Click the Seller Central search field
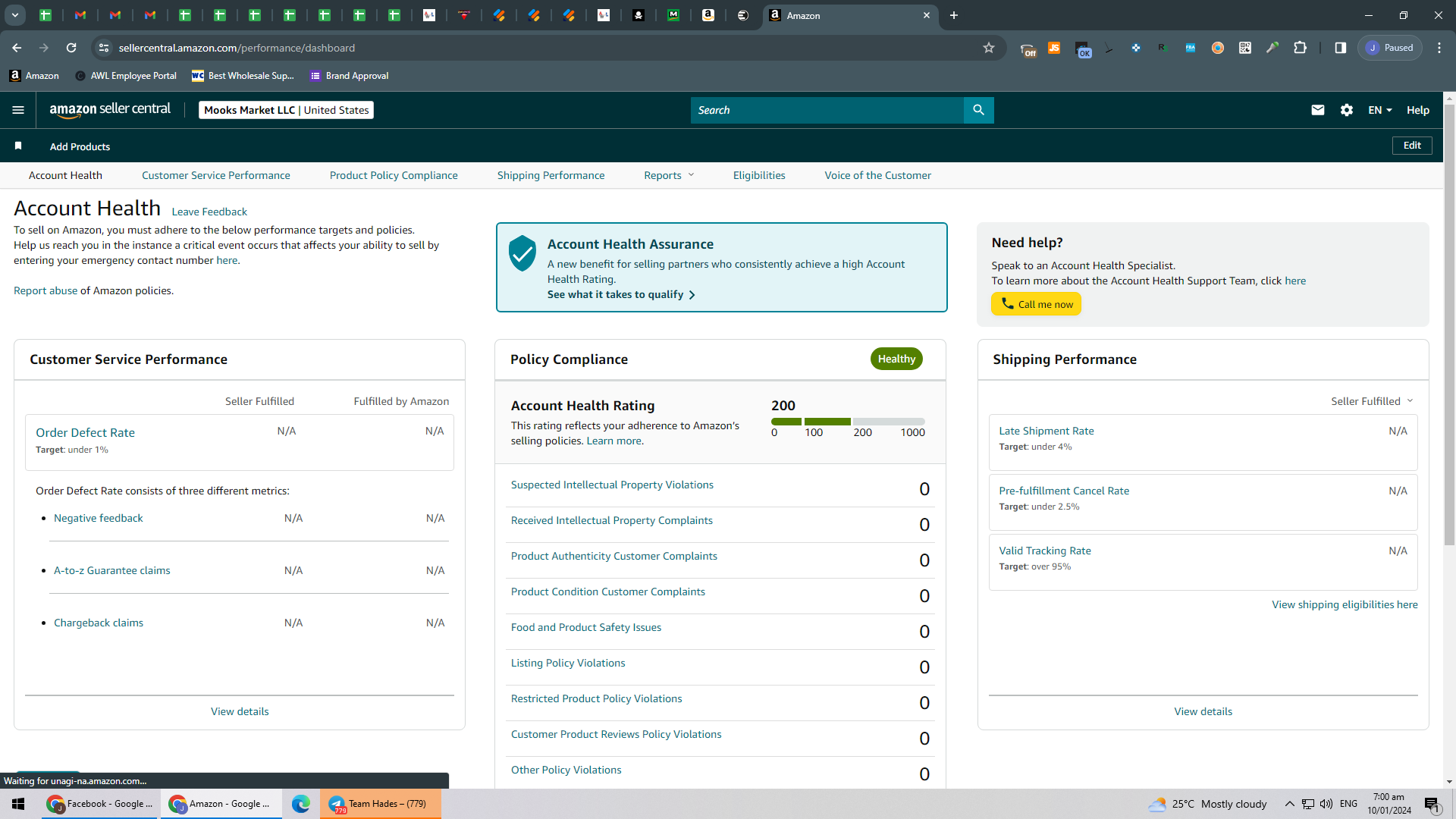This screenshot has width=1456, height=819. tap(827, 110)
